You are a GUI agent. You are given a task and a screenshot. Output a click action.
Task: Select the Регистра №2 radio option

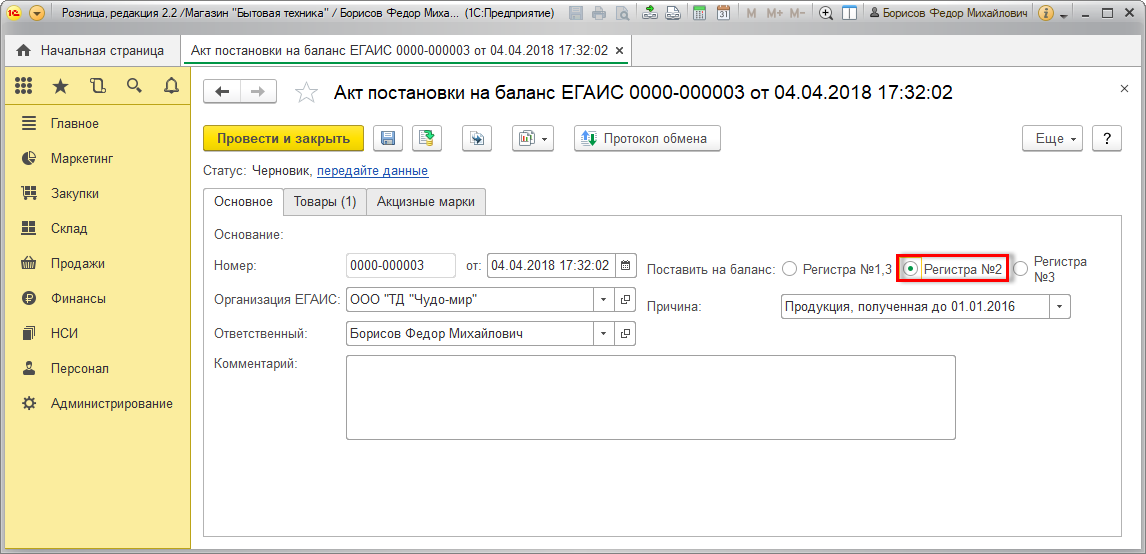(x=910, y=269)
